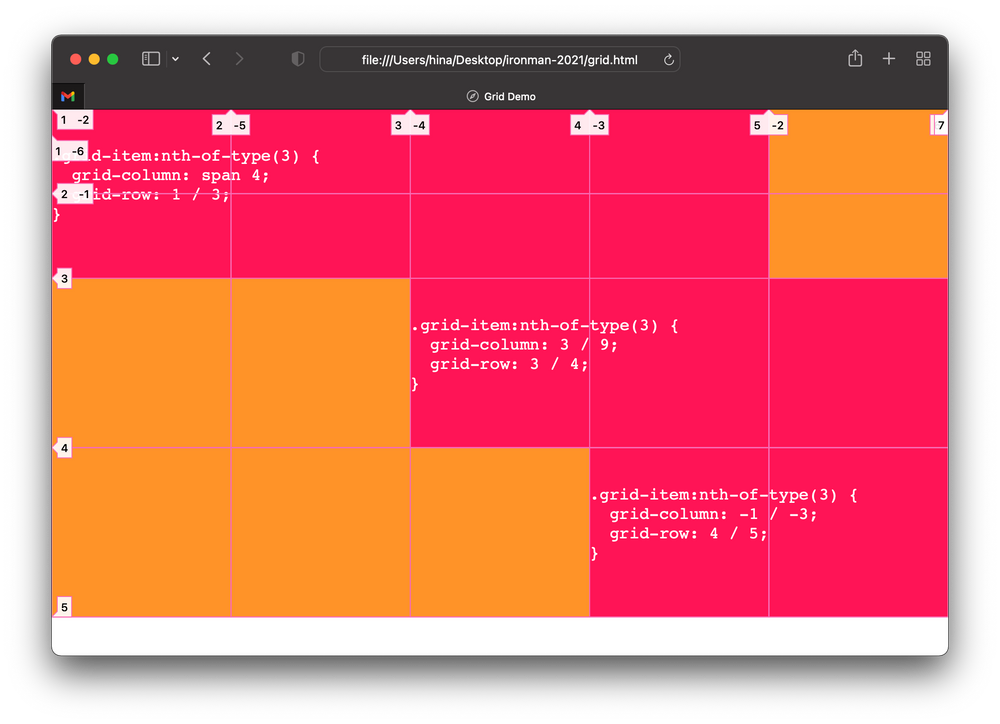This screenshot has height=724, width=1000.
Task: Expand the sidebar chevron dropdown
Action: pyautogui.click(x=176, y=58)
